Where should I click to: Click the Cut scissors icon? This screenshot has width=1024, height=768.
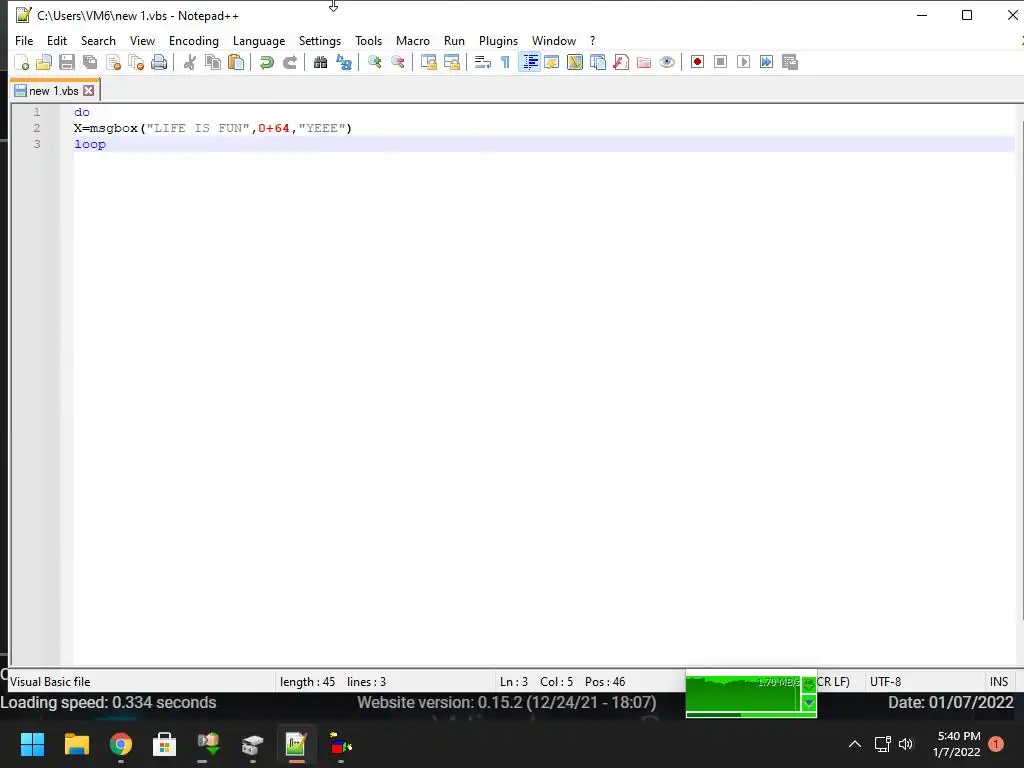click(189, 62)
